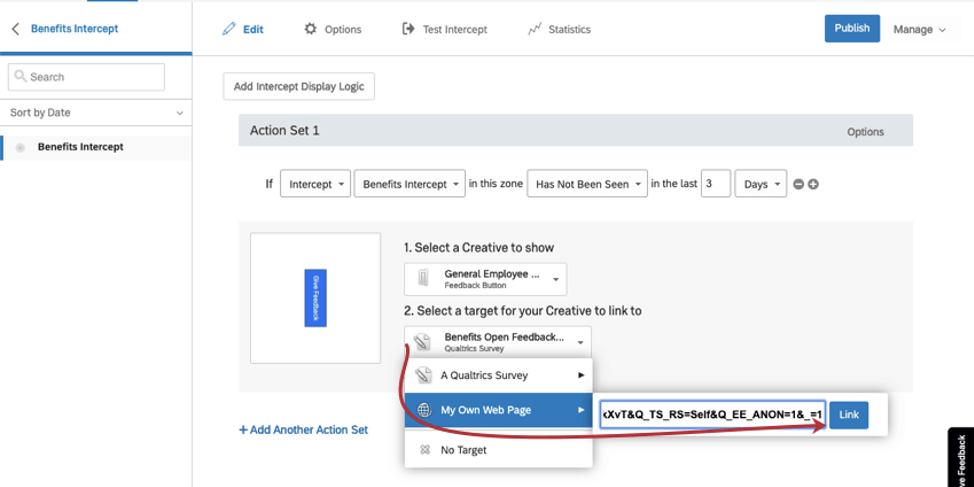The image size is (974, 487).
Task: Switch to the Options tab
Action: coord(333,29)
